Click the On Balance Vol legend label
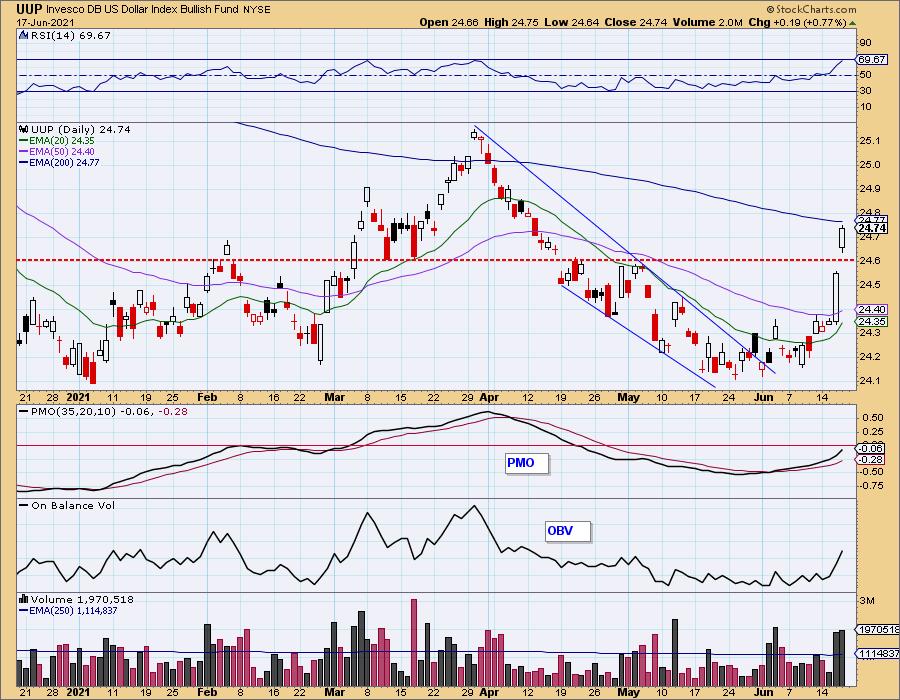Viewport: 900px width, 700px height. tap(67, 505)
